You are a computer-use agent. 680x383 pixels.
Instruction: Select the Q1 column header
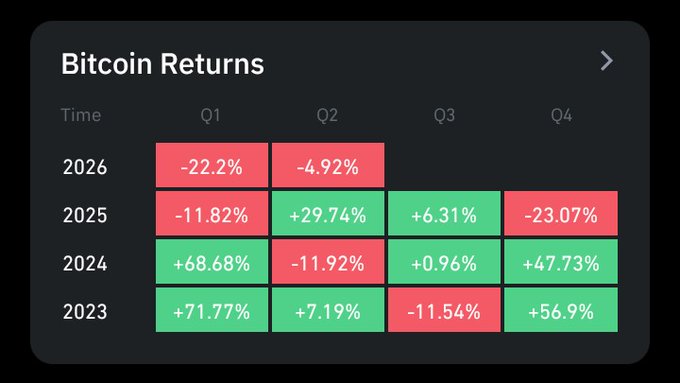pyautogui.click(x=210, y=115)
